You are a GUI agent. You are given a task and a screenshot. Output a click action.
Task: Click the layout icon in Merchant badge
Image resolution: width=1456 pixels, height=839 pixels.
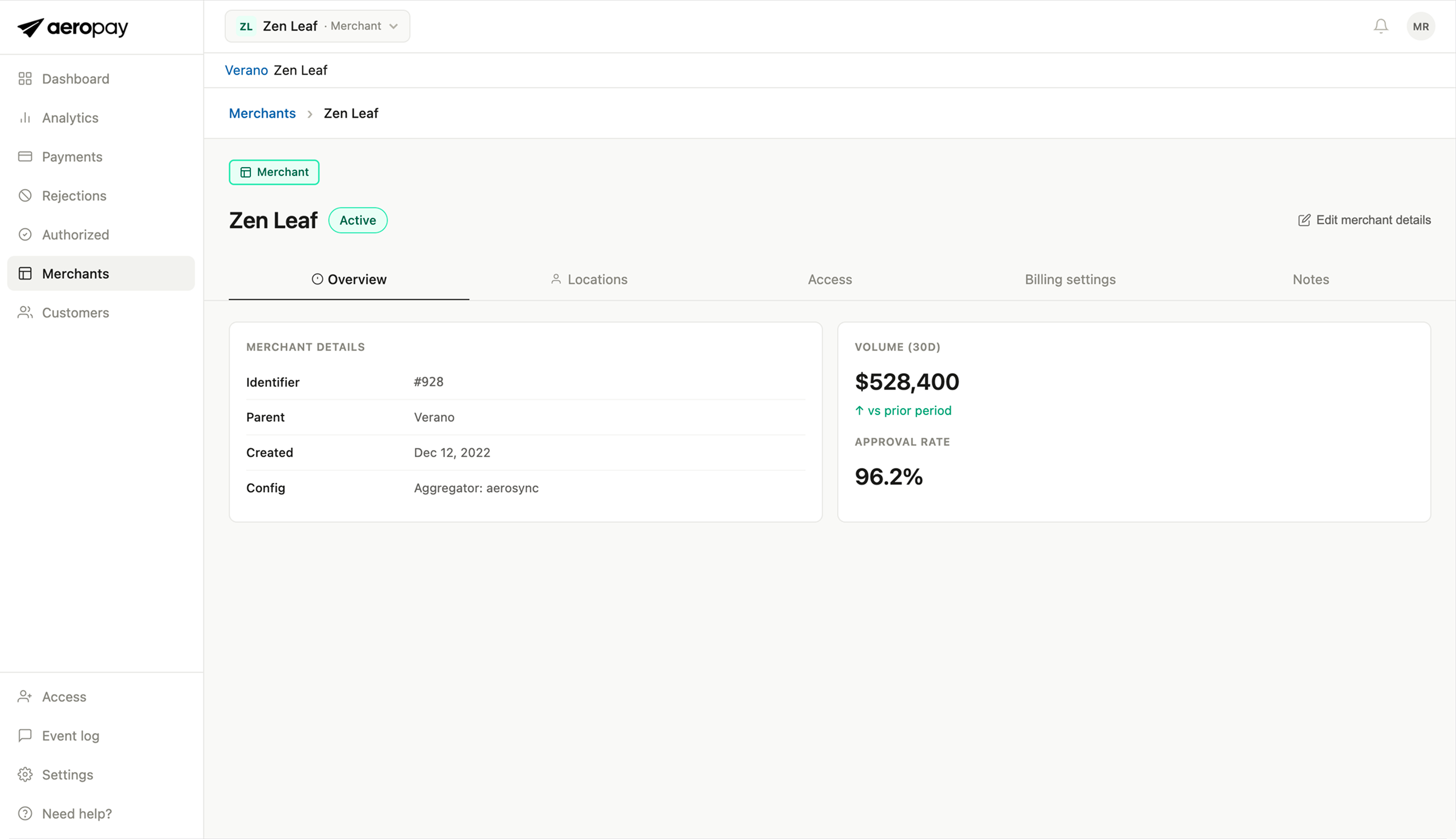[x=246, y=172]
